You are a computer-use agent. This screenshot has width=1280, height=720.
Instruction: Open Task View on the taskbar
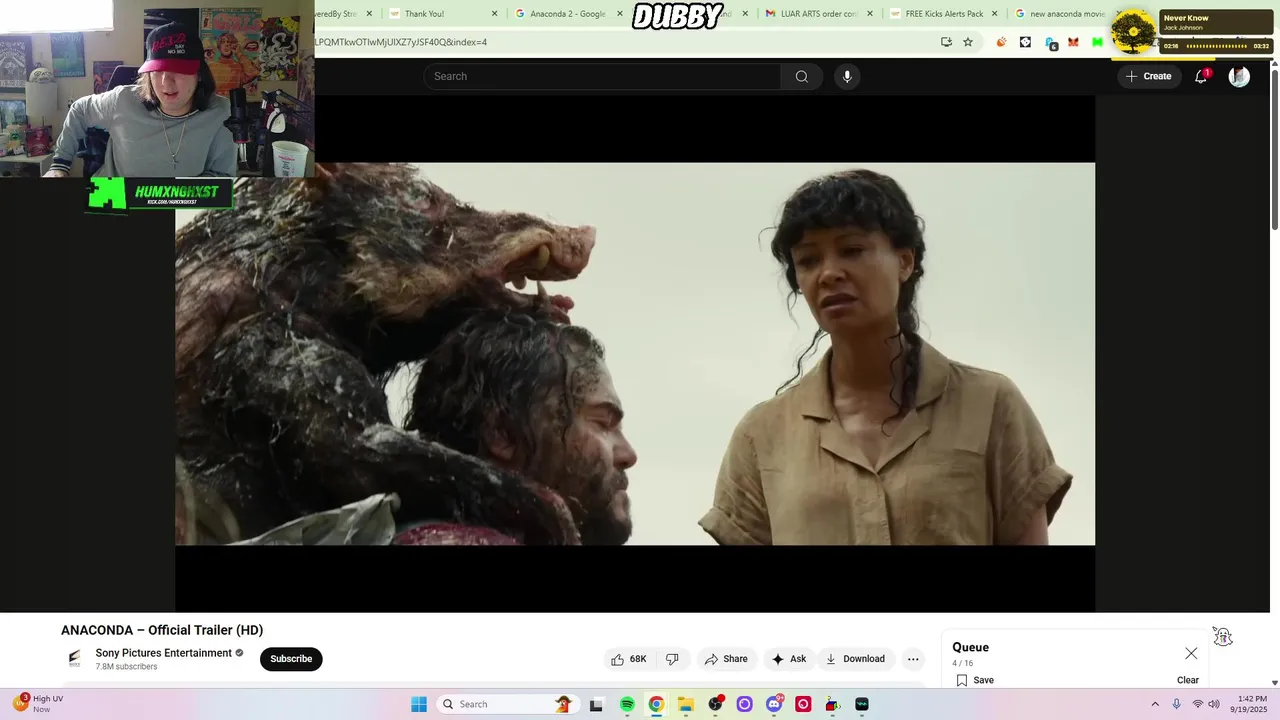click(596, 704)
